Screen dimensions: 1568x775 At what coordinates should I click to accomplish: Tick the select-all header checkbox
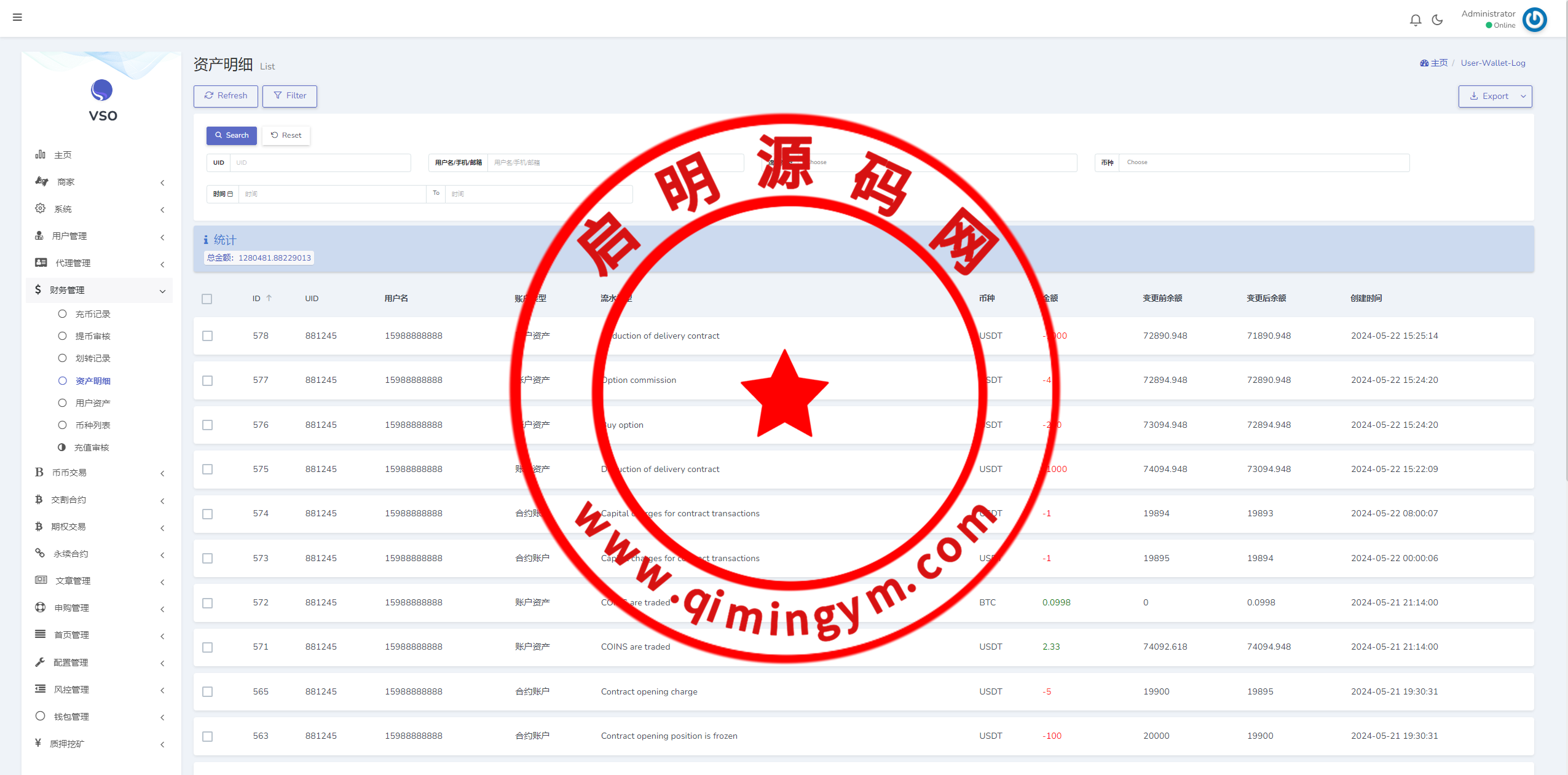click(207, 299)
